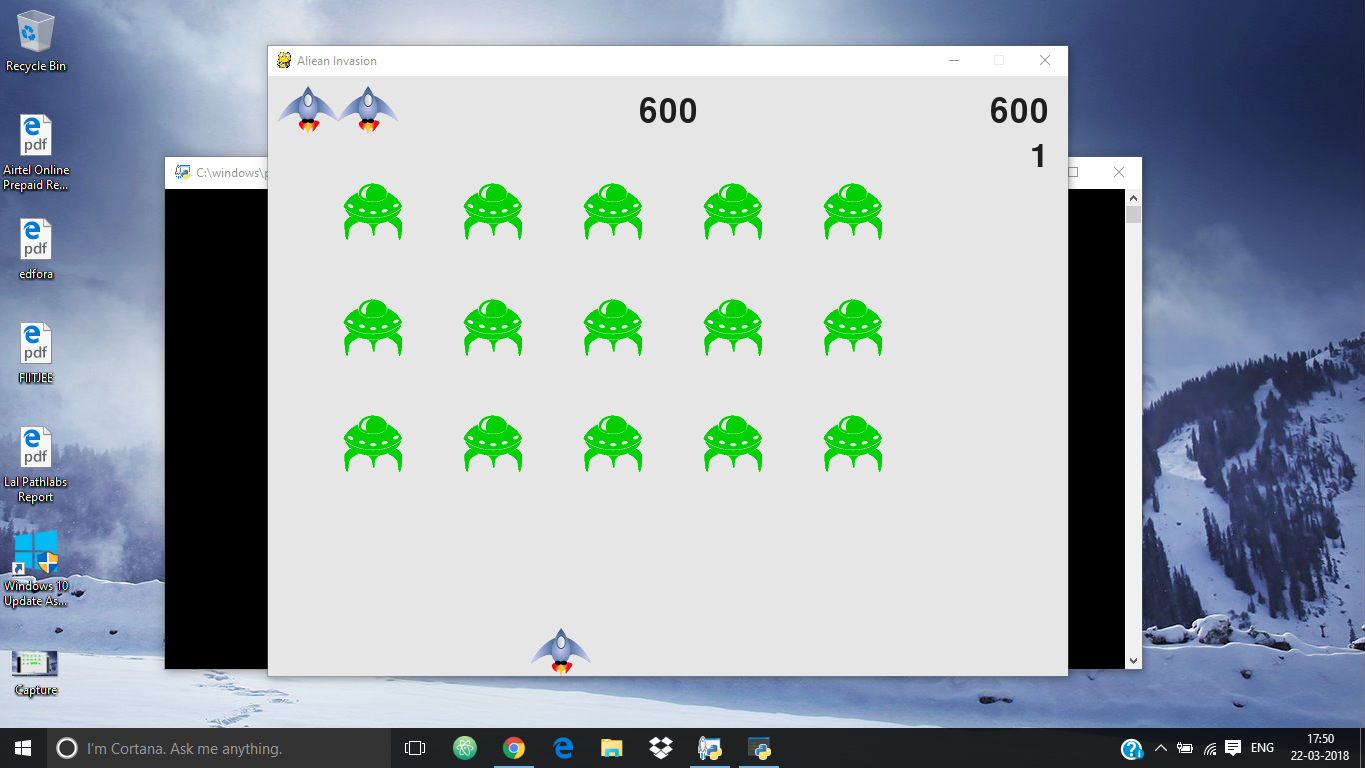Open the Windows Start menu
The width and height of the screenshot is (1365, 768).
[23, 748]
